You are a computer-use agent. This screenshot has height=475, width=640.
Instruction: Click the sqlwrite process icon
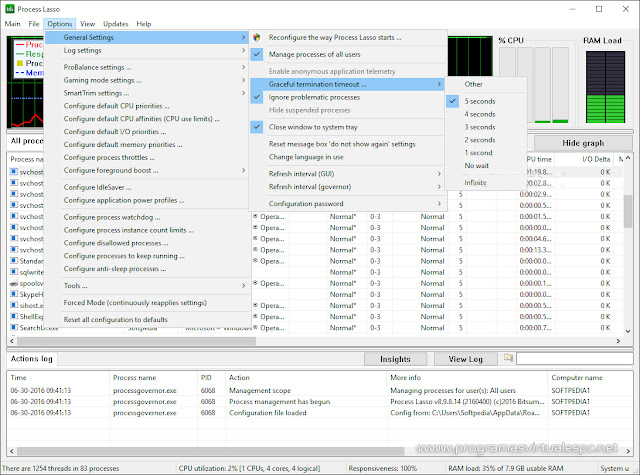(14, 272)
